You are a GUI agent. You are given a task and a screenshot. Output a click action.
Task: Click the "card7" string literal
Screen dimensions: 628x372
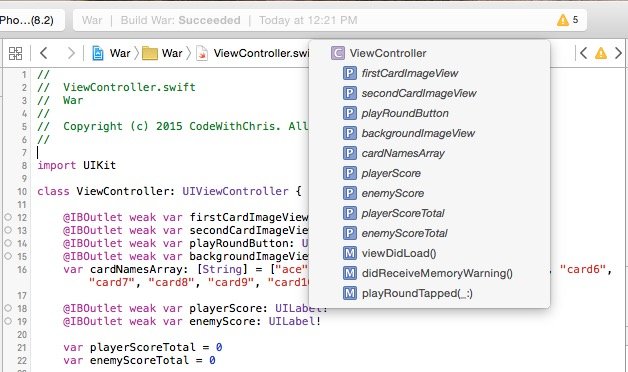pyautogui.click(x=112, y=282)
